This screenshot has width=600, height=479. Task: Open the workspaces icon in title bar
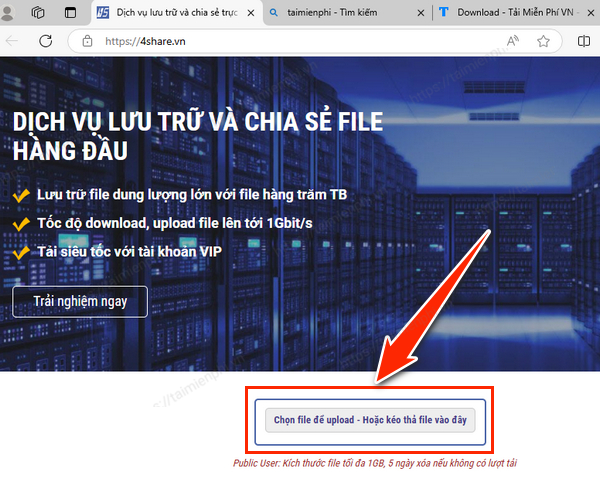[38, 13]
